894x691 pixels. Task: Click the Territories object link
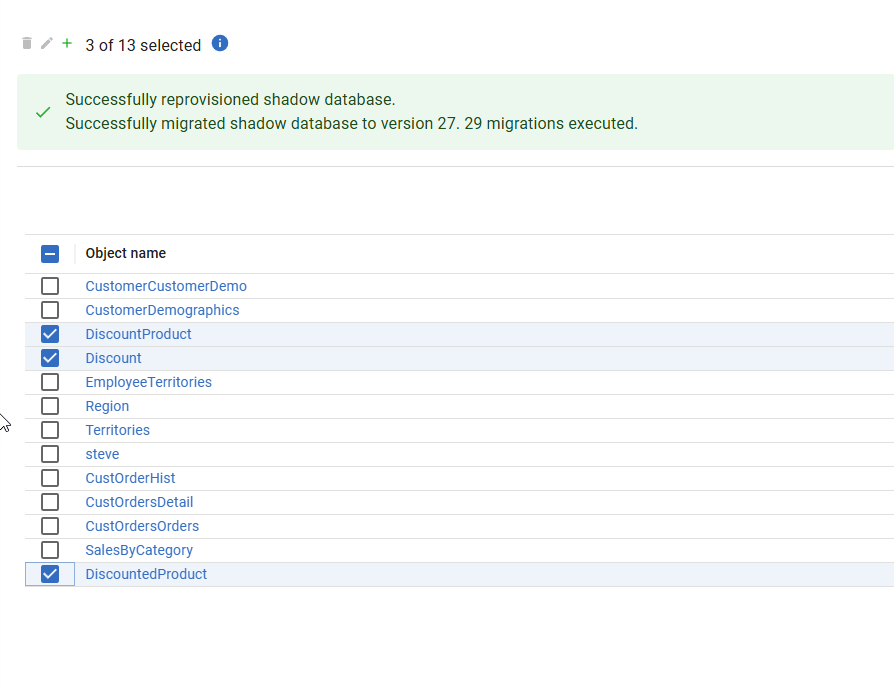point(117,430)
